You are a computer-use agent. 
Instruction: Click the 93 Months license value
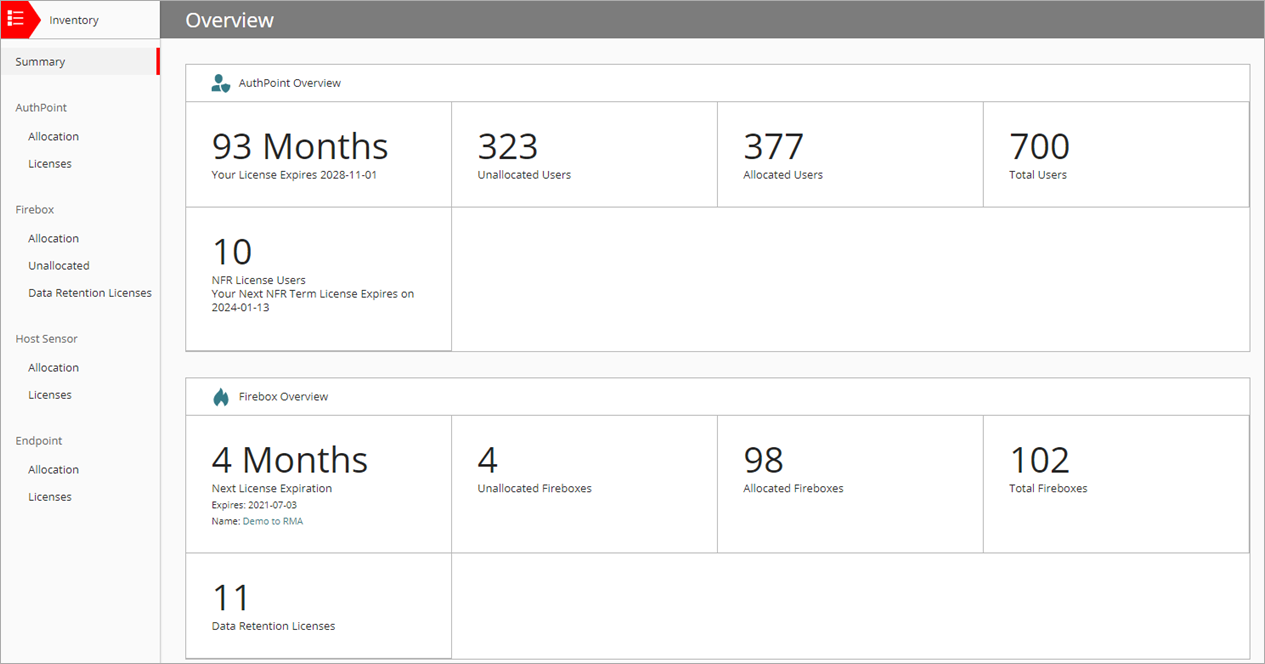coord(300,146)
